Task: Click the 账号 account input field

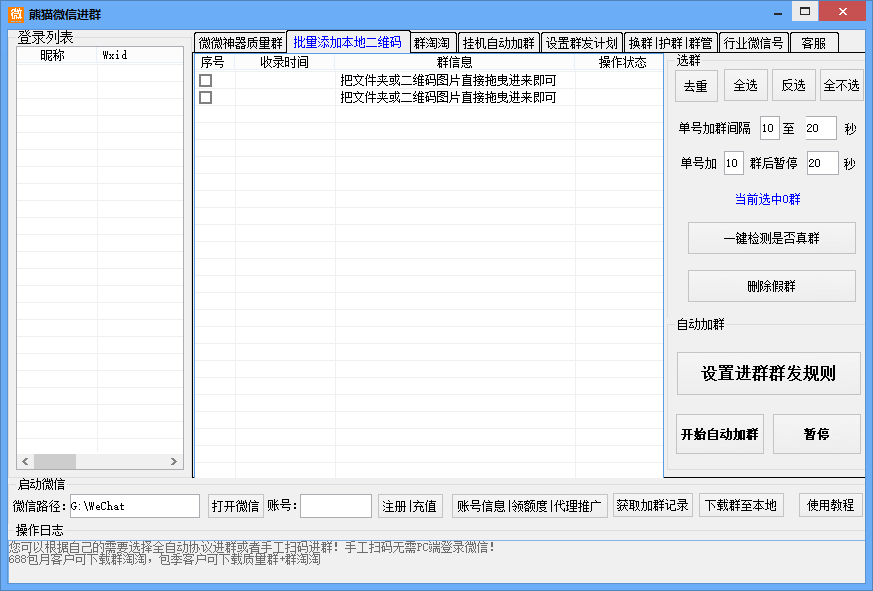Action: tap(335, 506)
